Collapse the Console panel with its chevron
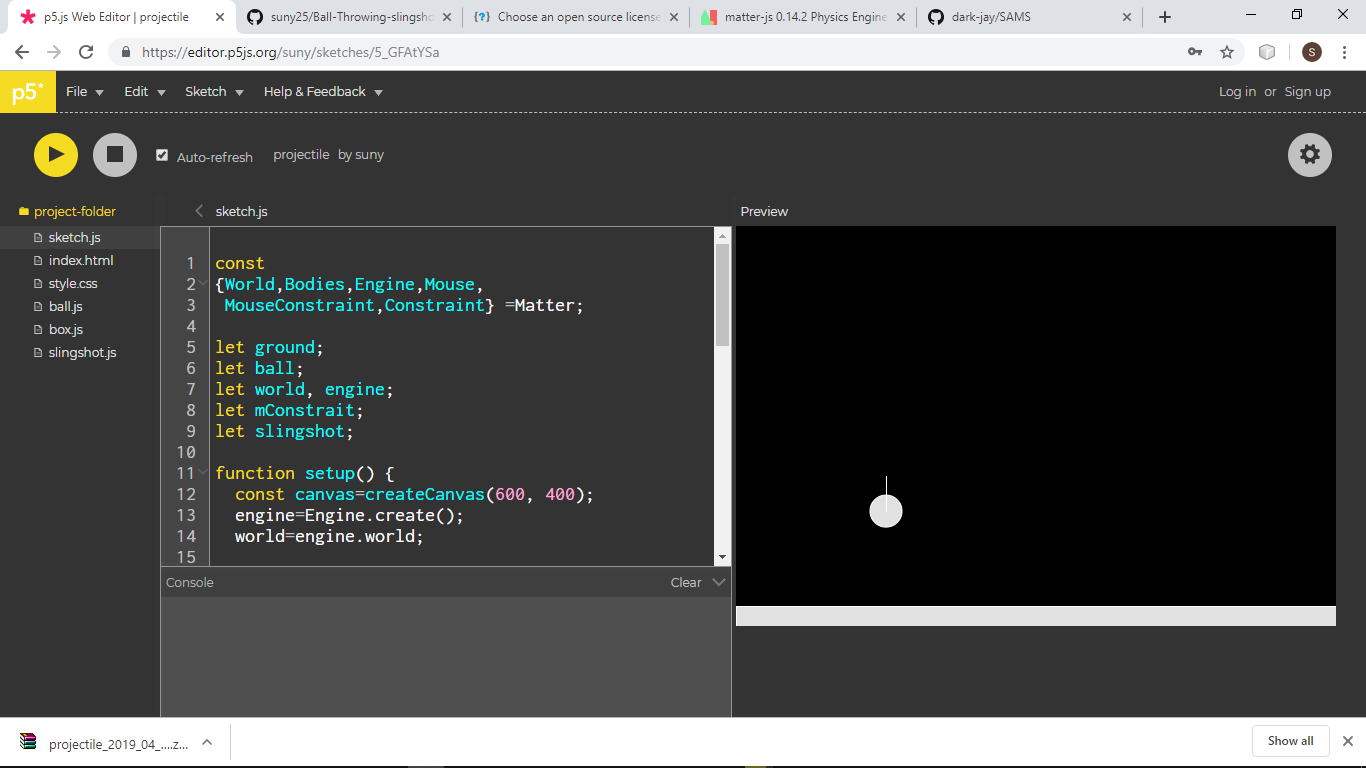This screenshot has height=768, width=1366. coord(718,581)
